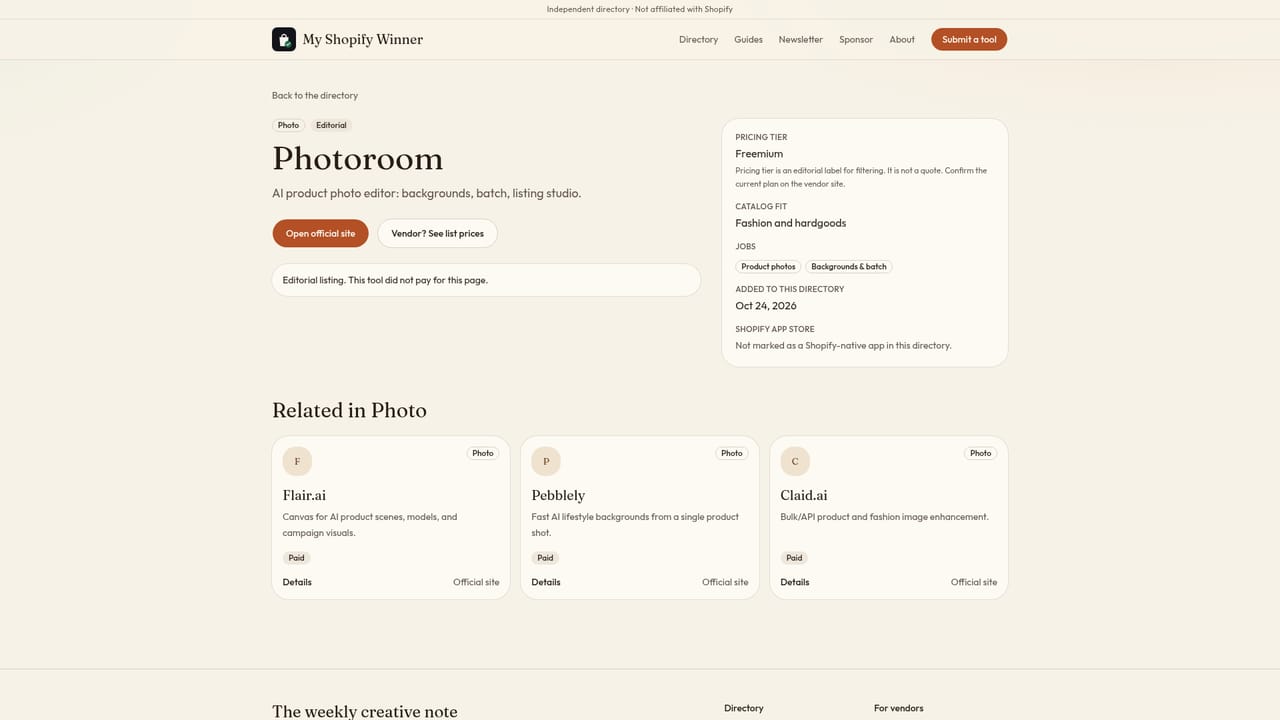Open Details for Pebblely
This screenshot has width=1280, height=720.
(x=546, y=582)
